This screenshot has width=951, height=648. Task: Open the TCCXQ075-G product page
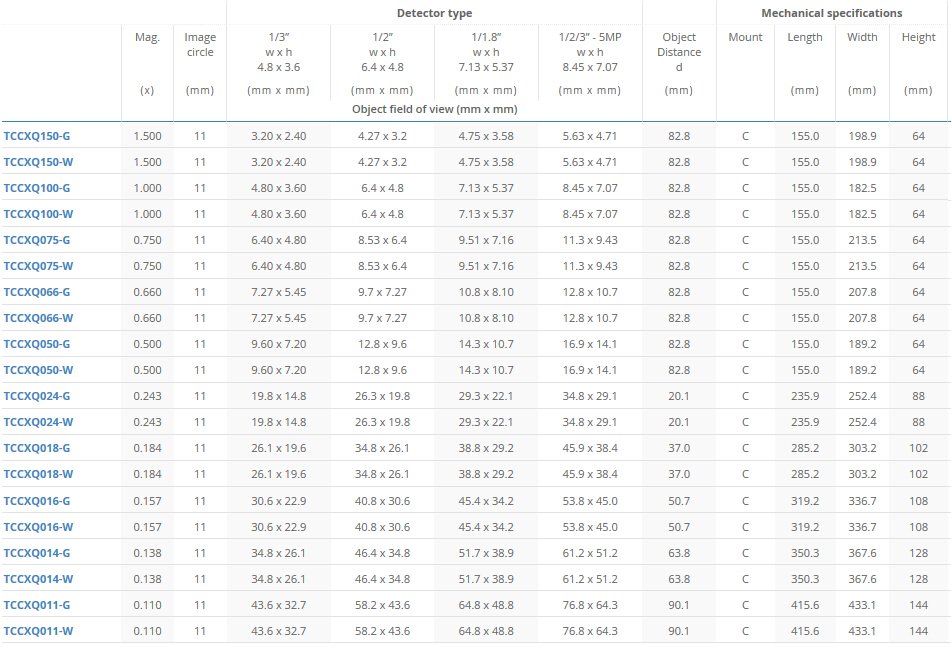click(37, 240)
